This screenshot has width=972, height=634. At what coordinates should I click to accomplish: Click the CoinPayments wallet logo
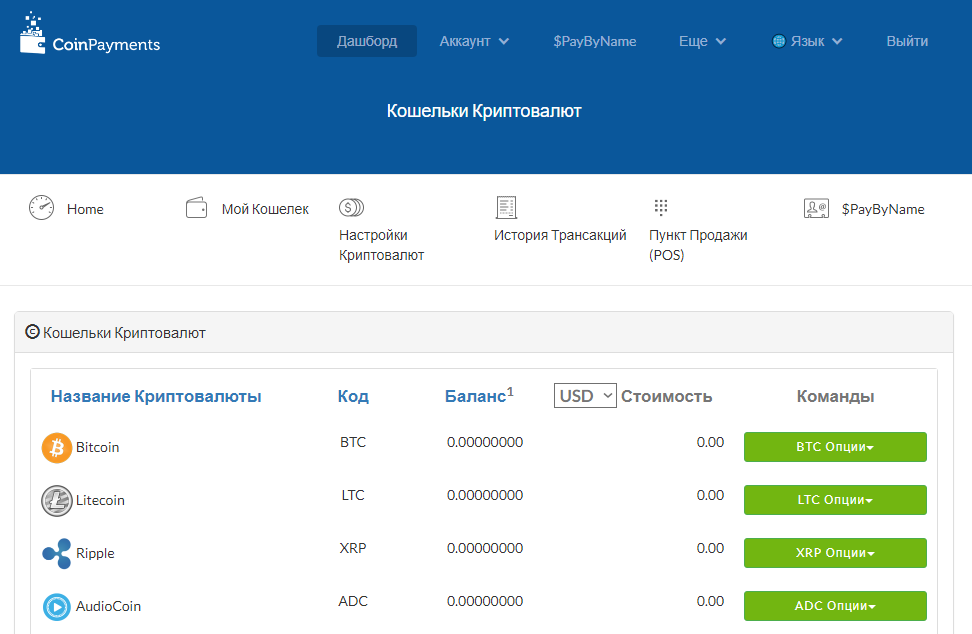pos(90,33)
